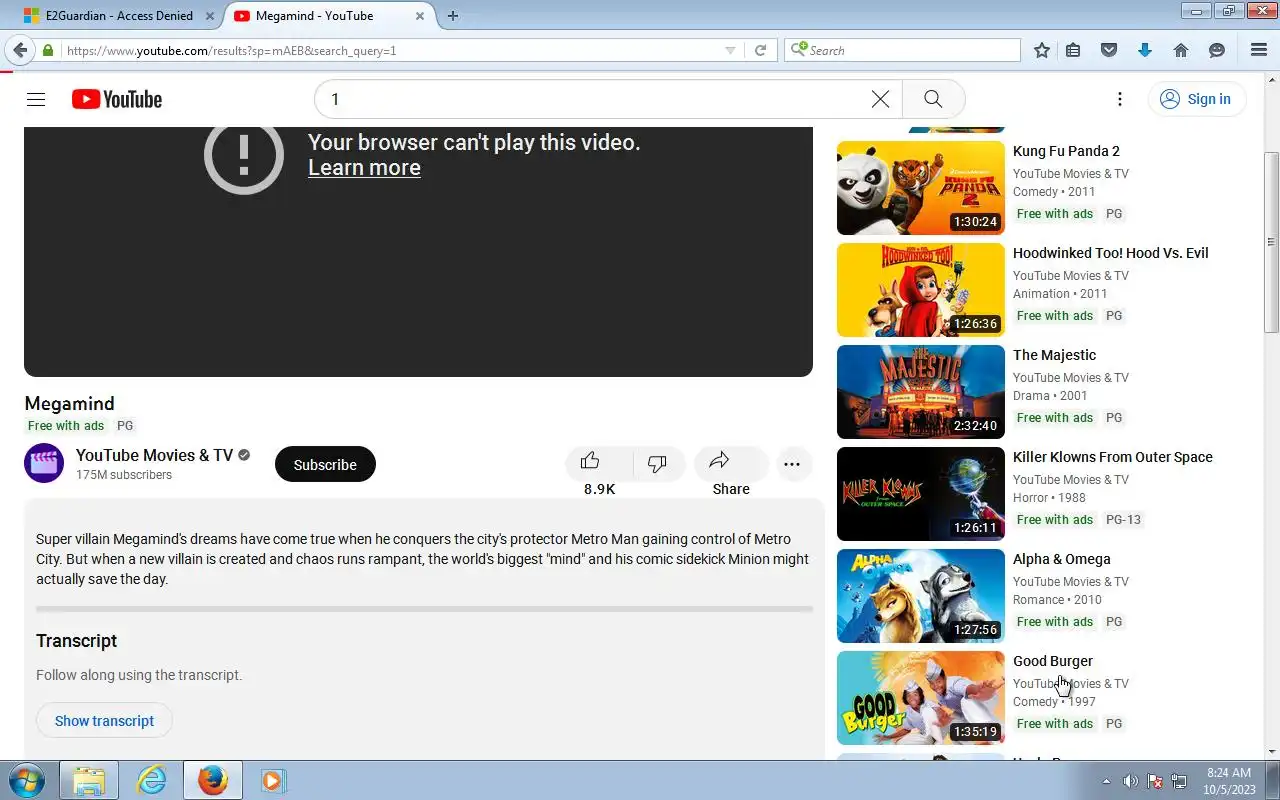Open the media player taskbar icon
This screenshot has width=1280, height=800.
273,780
